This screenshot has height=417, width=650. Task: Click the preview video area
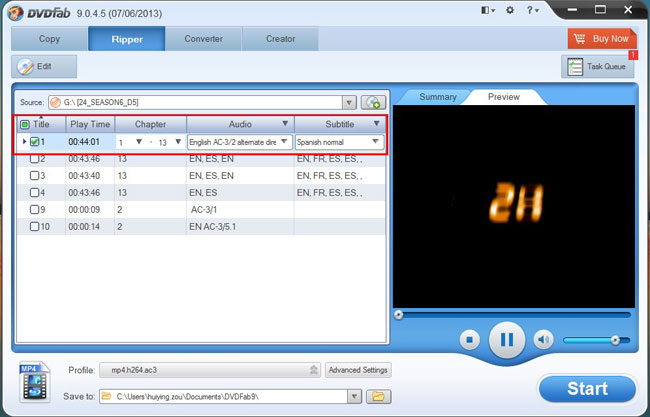514,206
